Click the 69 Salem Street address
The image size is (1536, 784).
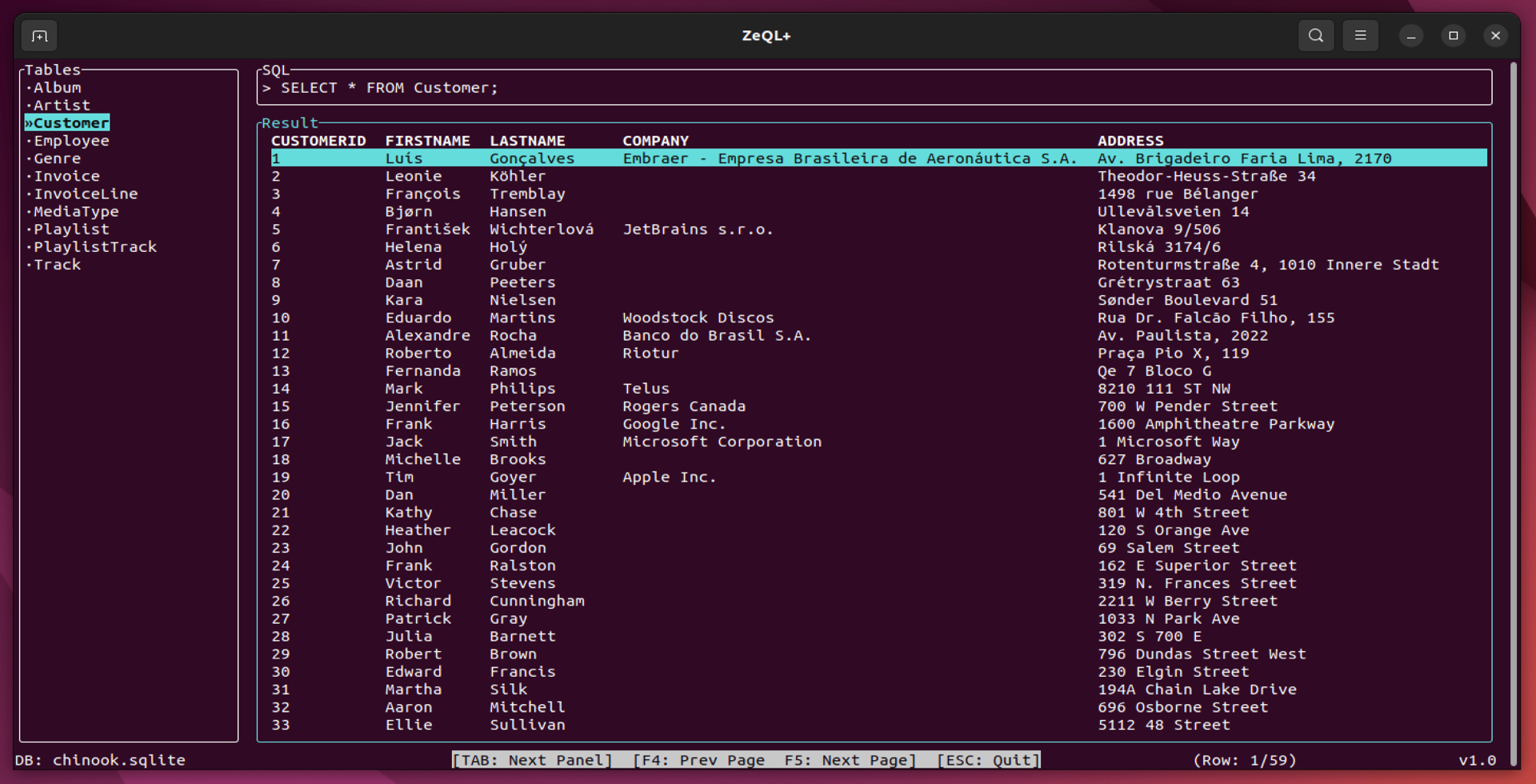tap(1168, 548)
